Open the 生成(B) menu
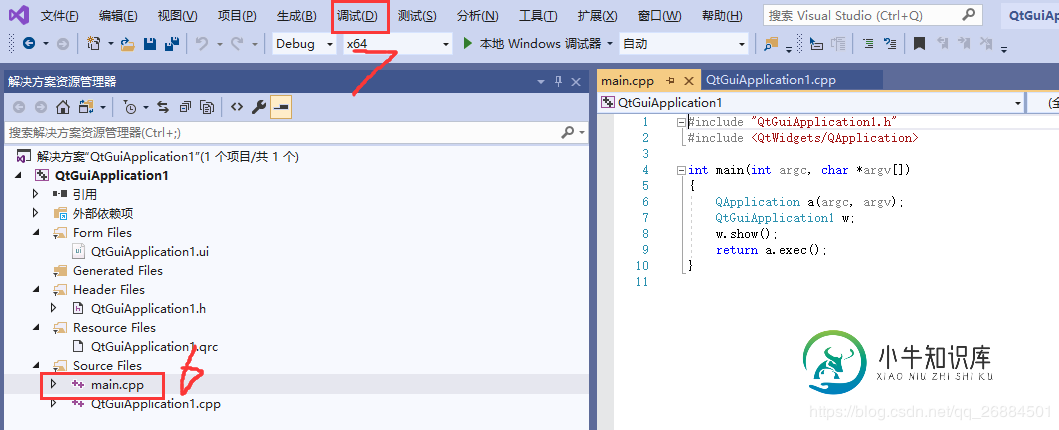This screenshot has width=1059, height=430. click(x=296, y=16)
